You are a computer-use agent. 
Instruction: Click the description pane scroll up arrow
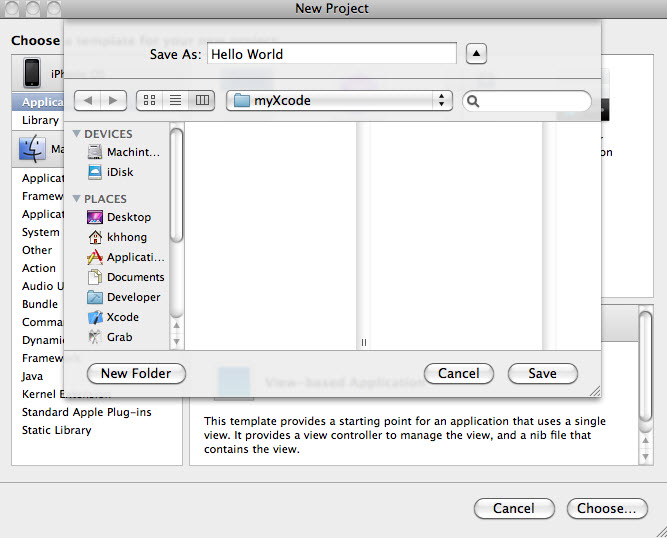point(645,441)
